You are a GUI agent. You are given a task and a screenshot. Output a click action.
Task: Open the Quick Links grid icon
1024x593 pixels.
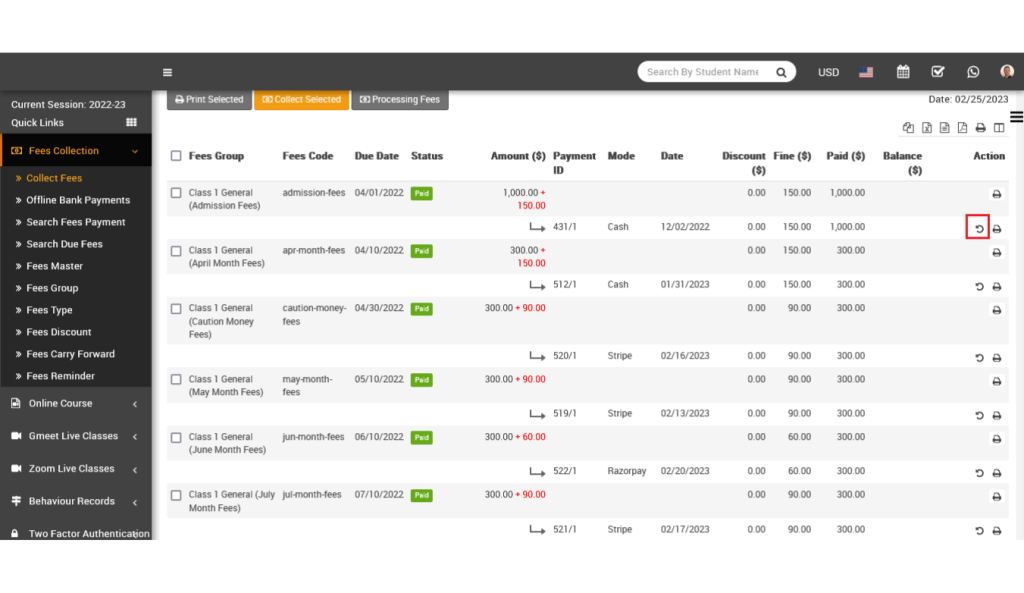[131, 122]
